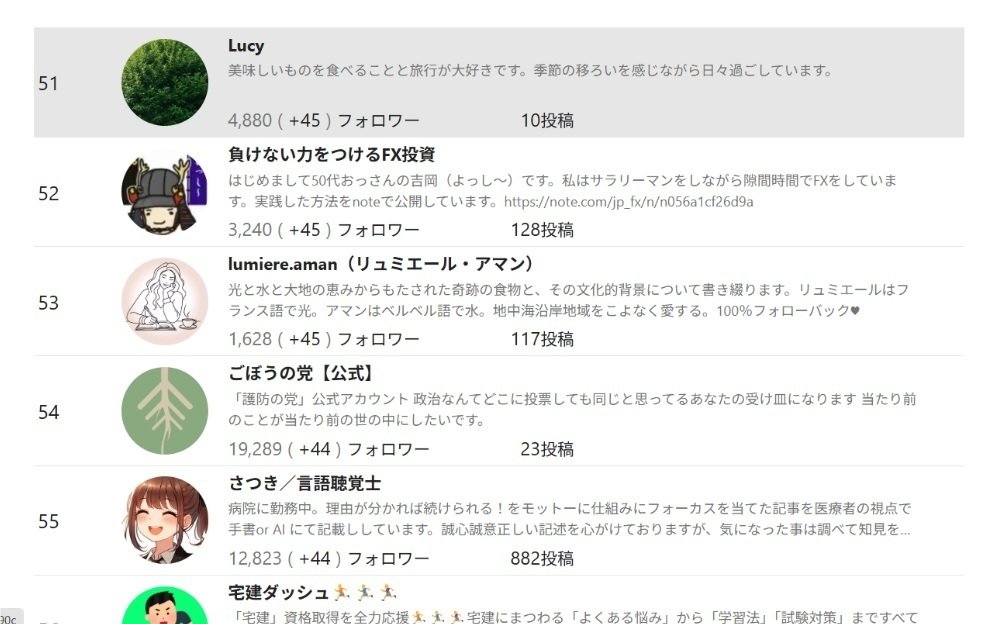Open the 宅建ダッシュ profile title

[312, 593]
